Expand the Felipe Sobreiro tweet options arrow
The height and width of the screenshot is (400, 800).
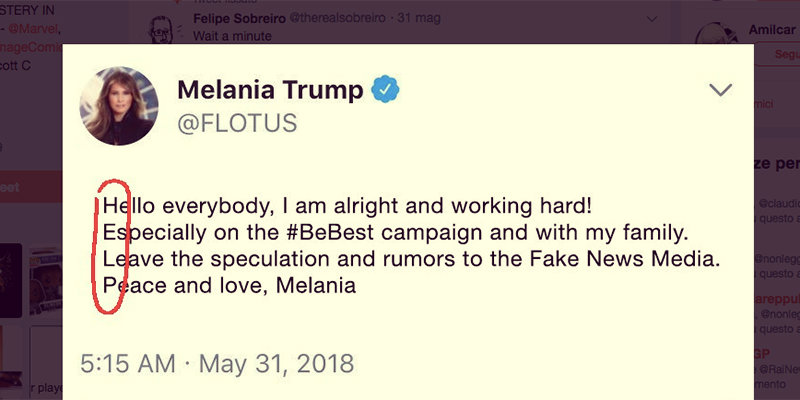tap(653, 19)
